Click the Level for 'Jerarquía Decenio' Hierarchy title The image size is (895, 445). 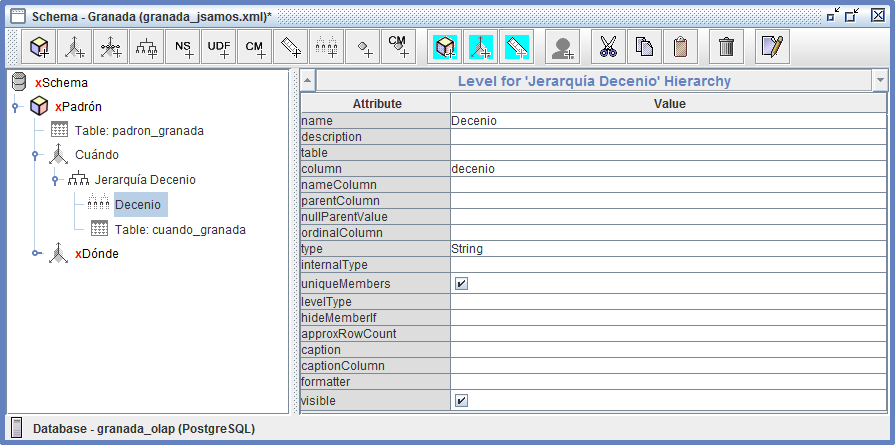594,81
